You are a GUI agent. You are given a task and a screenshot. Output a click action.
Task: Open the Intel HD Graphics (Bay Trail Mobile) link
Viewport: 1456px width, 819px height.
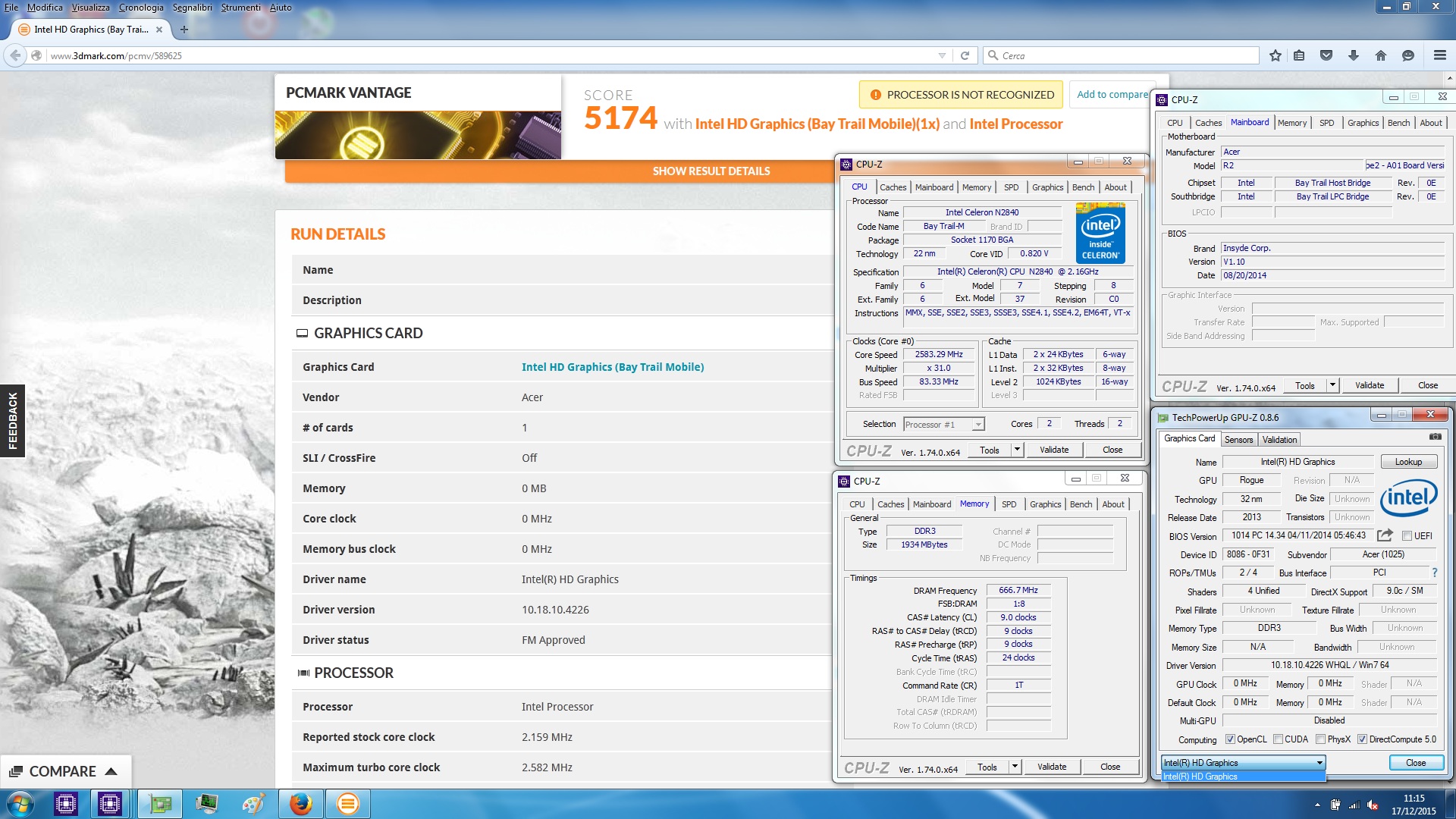point(613,367)
